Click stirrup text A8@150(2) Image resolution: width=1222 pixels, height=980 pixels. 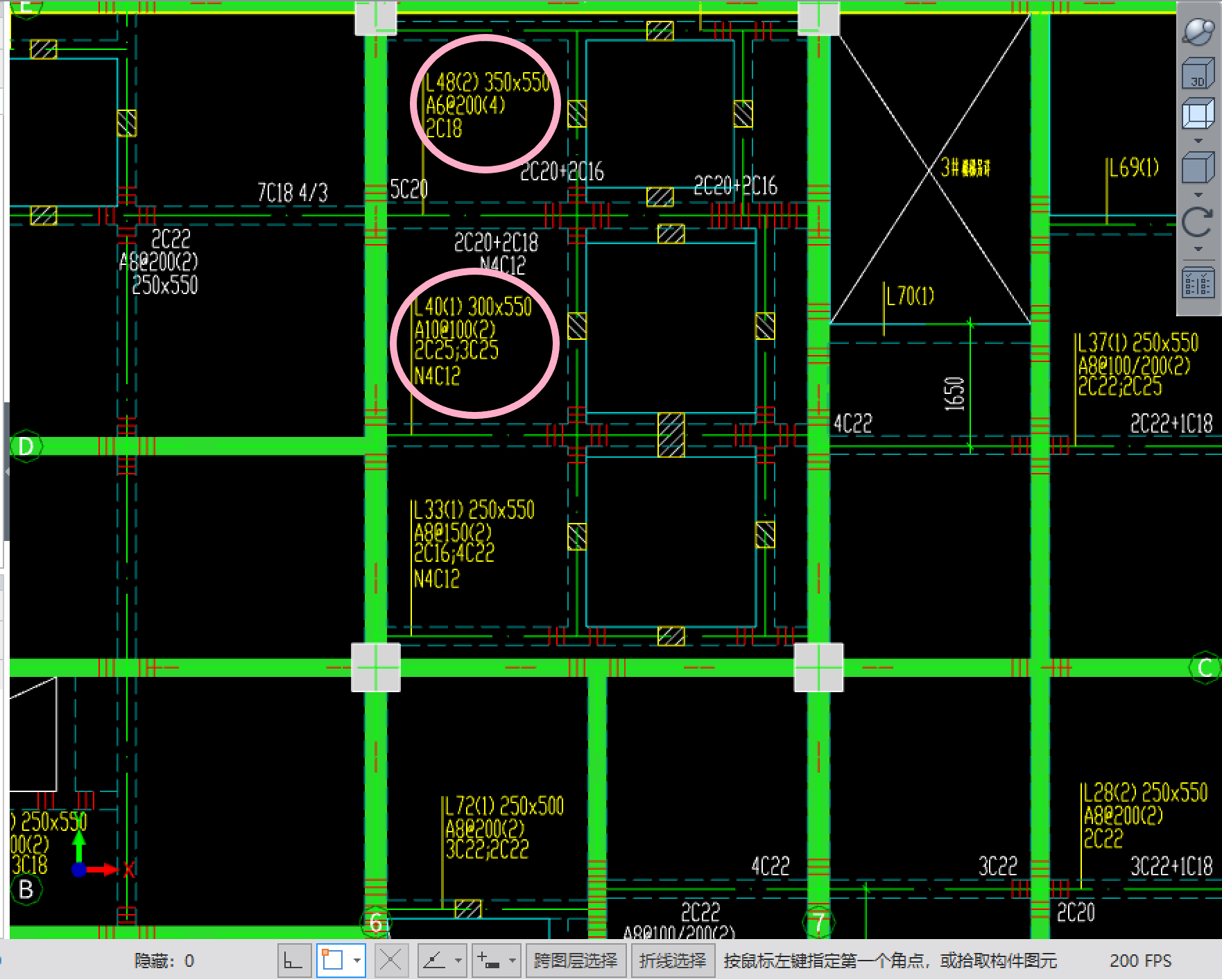pyautogui.click(x=453, y=532)
